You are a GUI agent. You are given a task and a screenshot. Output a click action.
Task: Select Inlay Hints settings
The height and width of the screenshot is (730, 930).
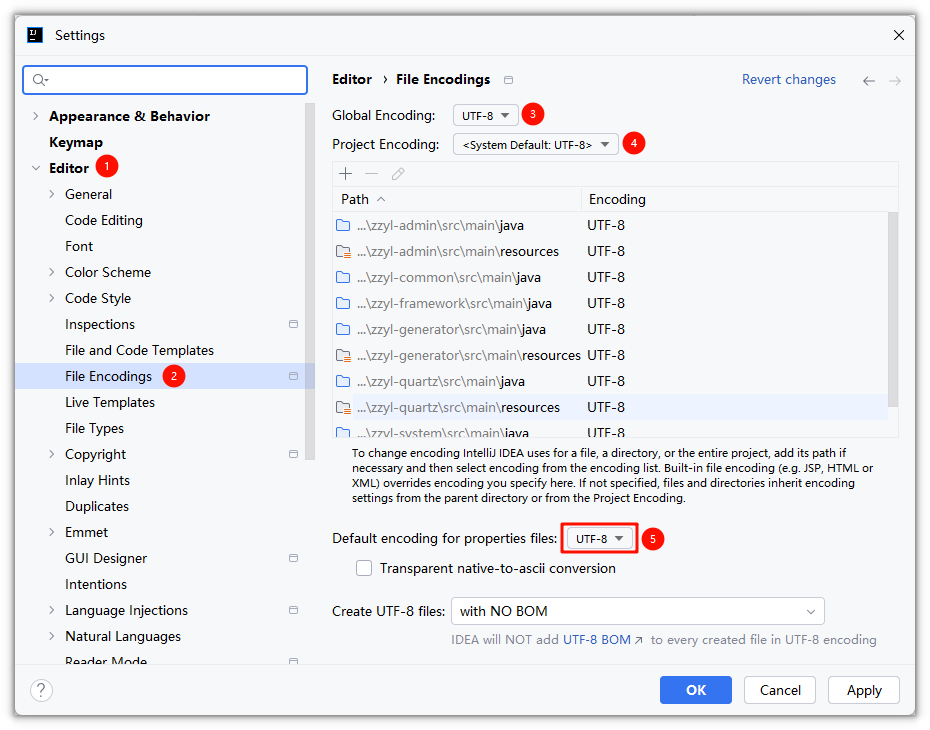pyautogui.click(x=97, y=480)
